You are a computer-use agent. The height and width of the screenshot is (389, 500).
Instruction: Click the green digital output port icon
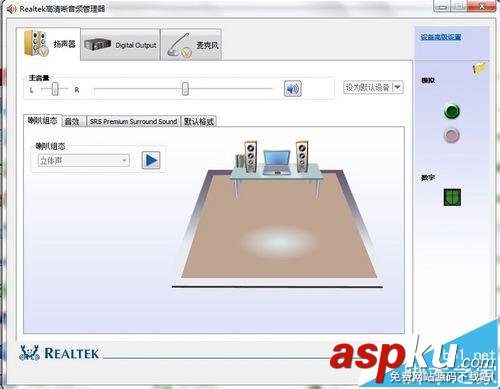[452, 197]
